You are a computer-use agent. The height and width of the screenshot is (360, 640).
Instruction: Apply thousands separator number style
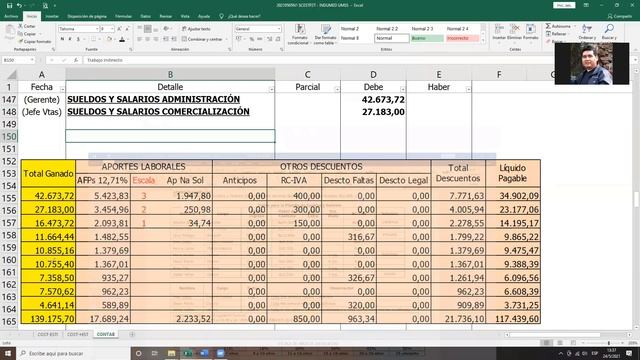point(260,39)
